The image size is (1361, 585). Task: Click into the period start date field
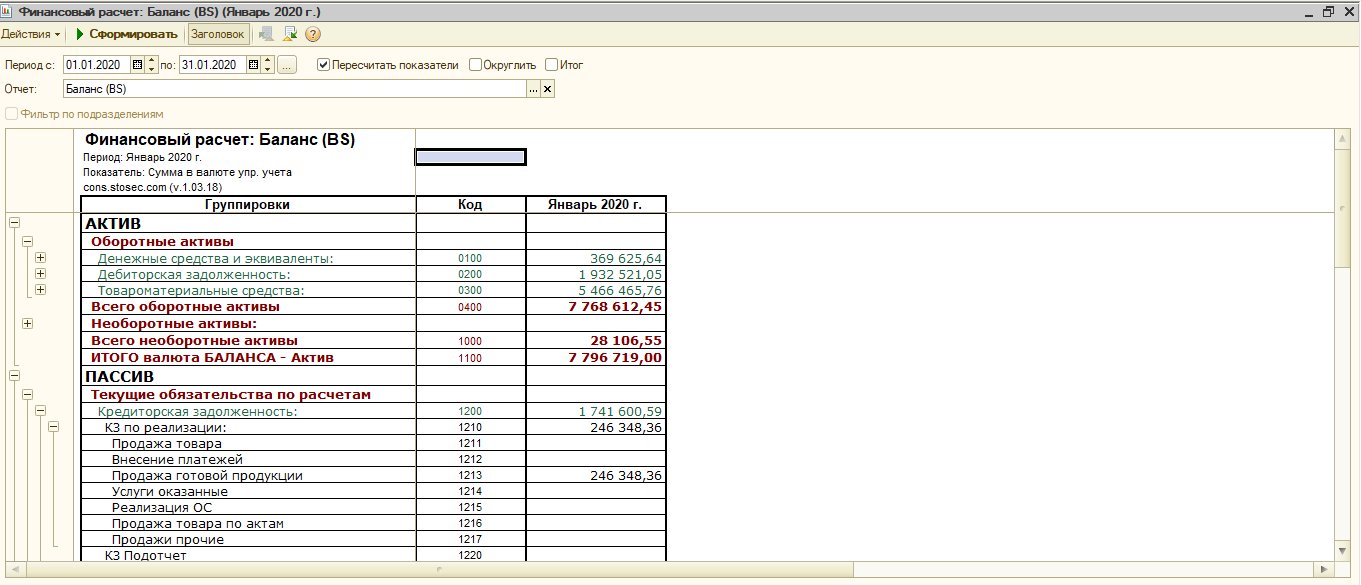click(x=95, y=65)
